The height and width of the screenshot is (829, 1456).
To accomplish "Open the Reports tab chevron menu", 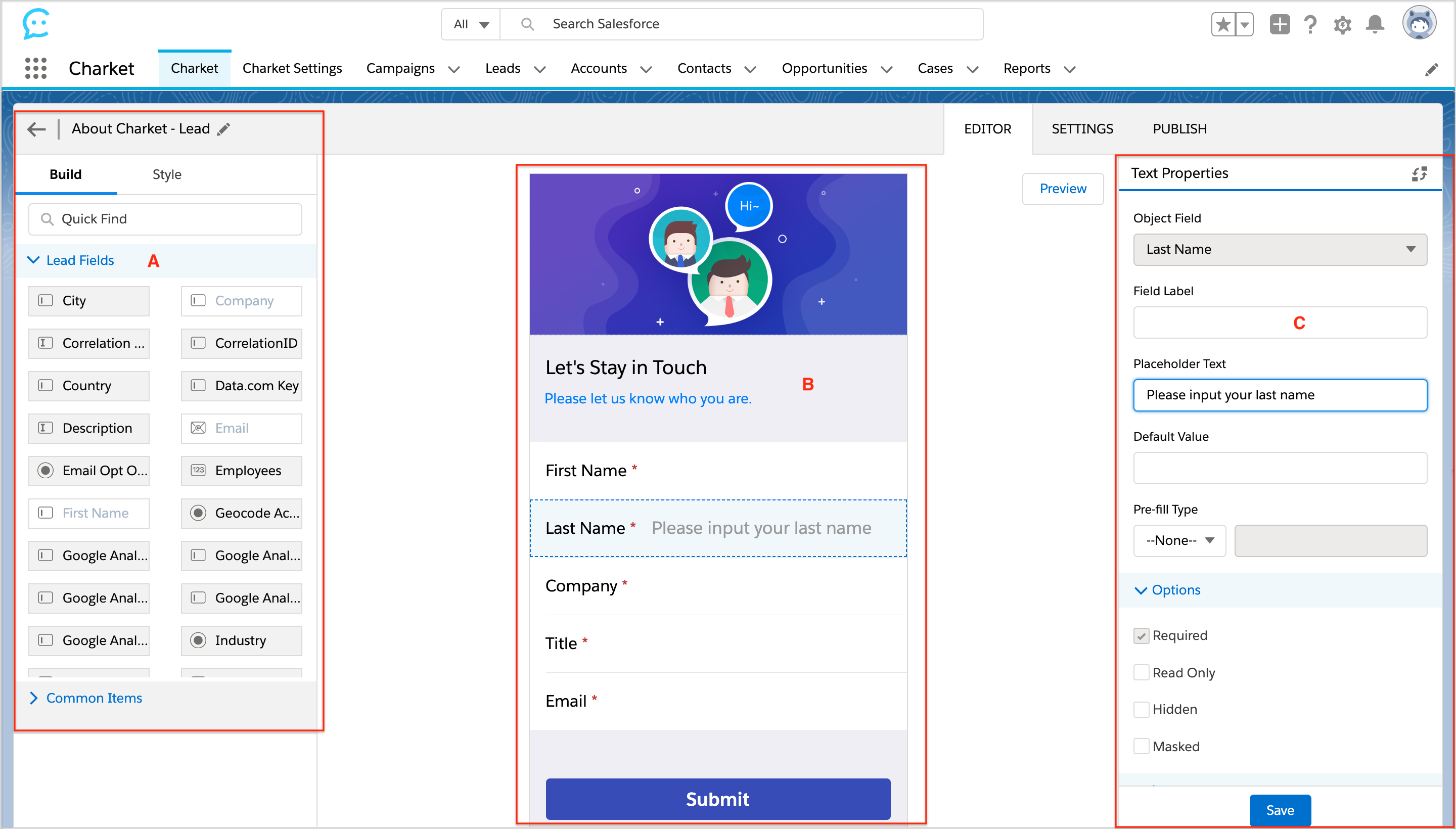I will coord(1069,69).
